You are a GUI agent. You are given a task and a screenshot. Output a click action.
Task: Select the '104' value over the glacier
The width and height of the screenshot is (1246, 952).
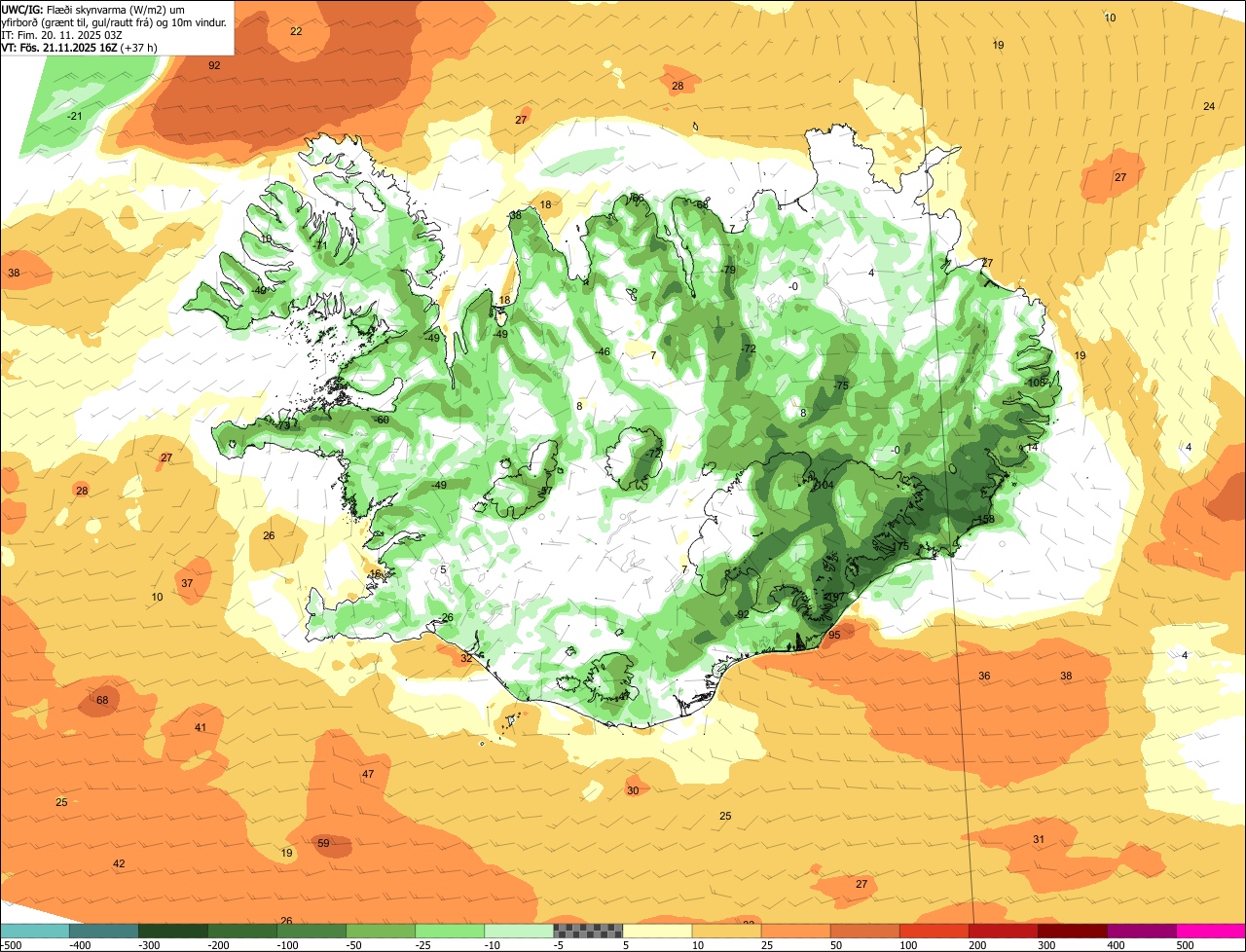(825, 485)
